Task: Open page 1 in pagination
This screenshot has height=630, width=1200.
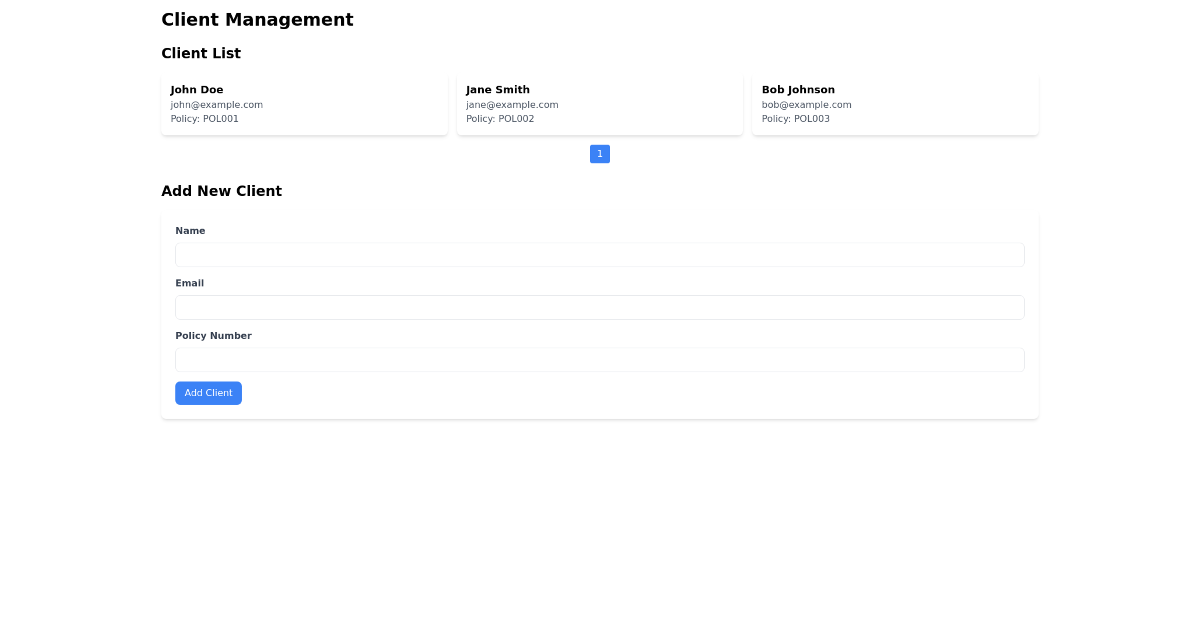Action: pos(600,154)
